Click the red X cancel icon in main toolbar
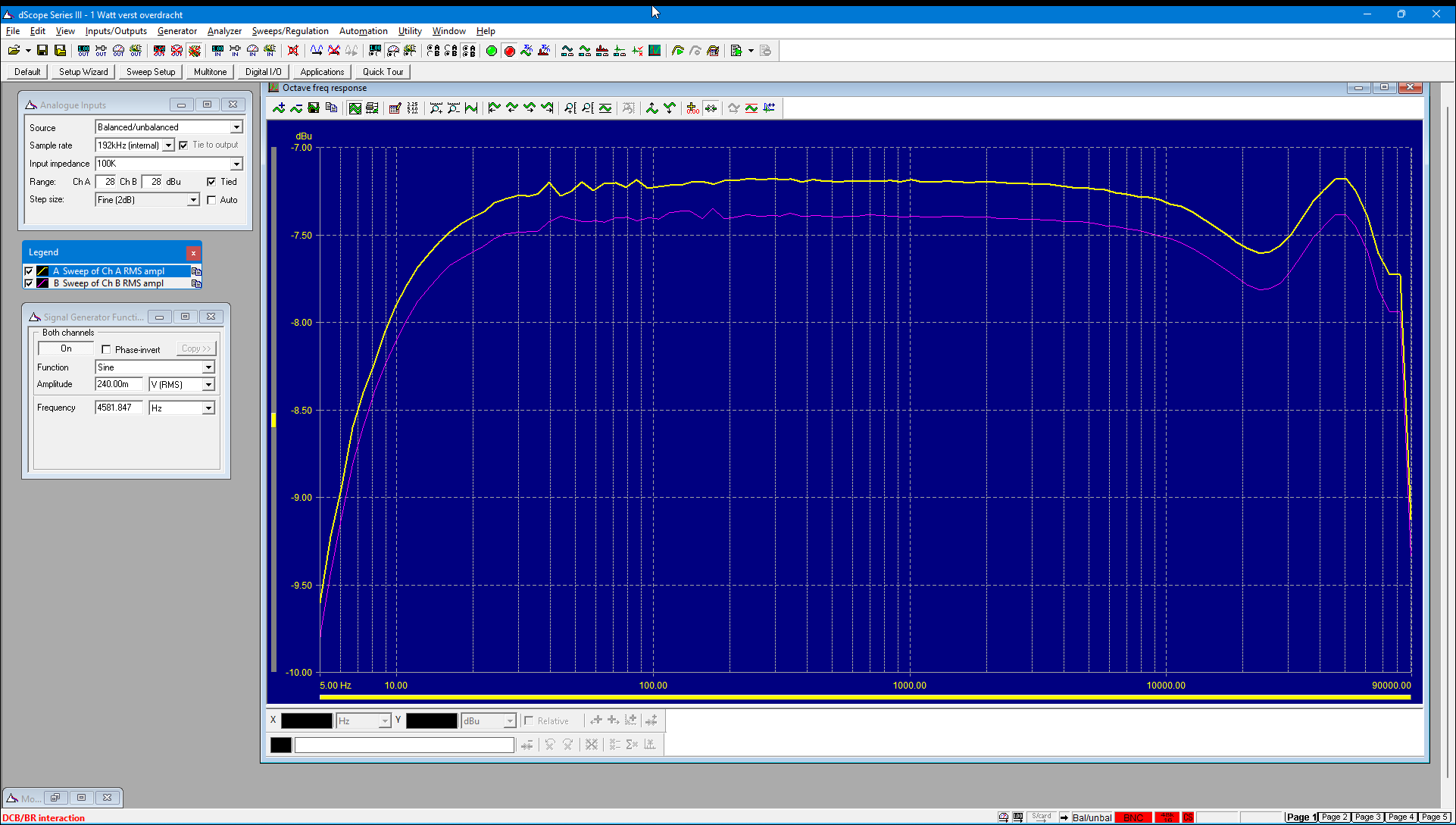The height and width of the screenshot is (825, 1456). pyautogui.click(x=293, y=51)
